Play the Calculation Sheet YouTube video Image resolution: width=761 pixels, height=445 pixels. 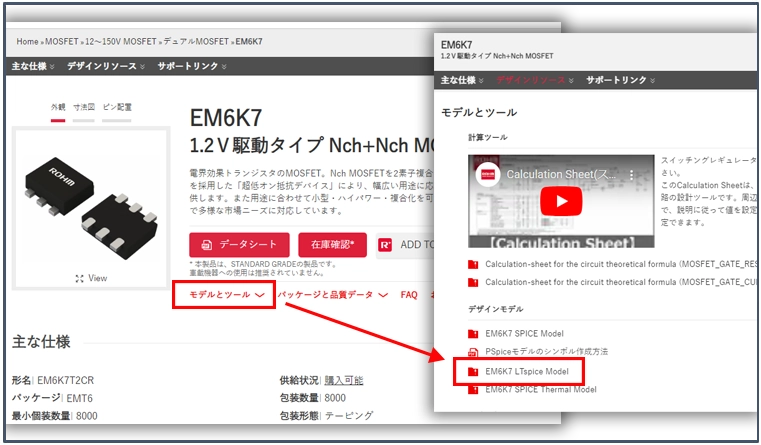(x=561, y=201)
